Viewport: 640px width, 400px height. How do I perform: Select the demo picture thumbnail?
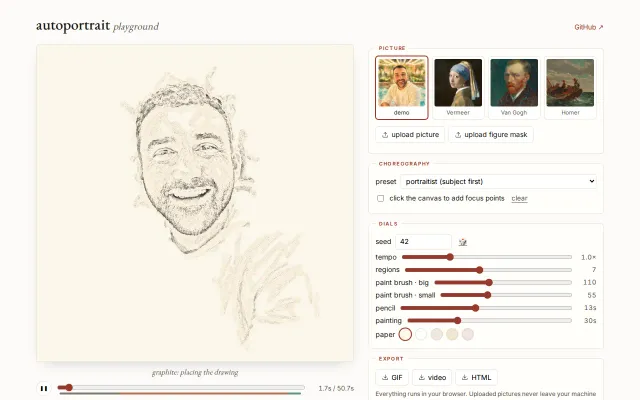coord(402,88)
